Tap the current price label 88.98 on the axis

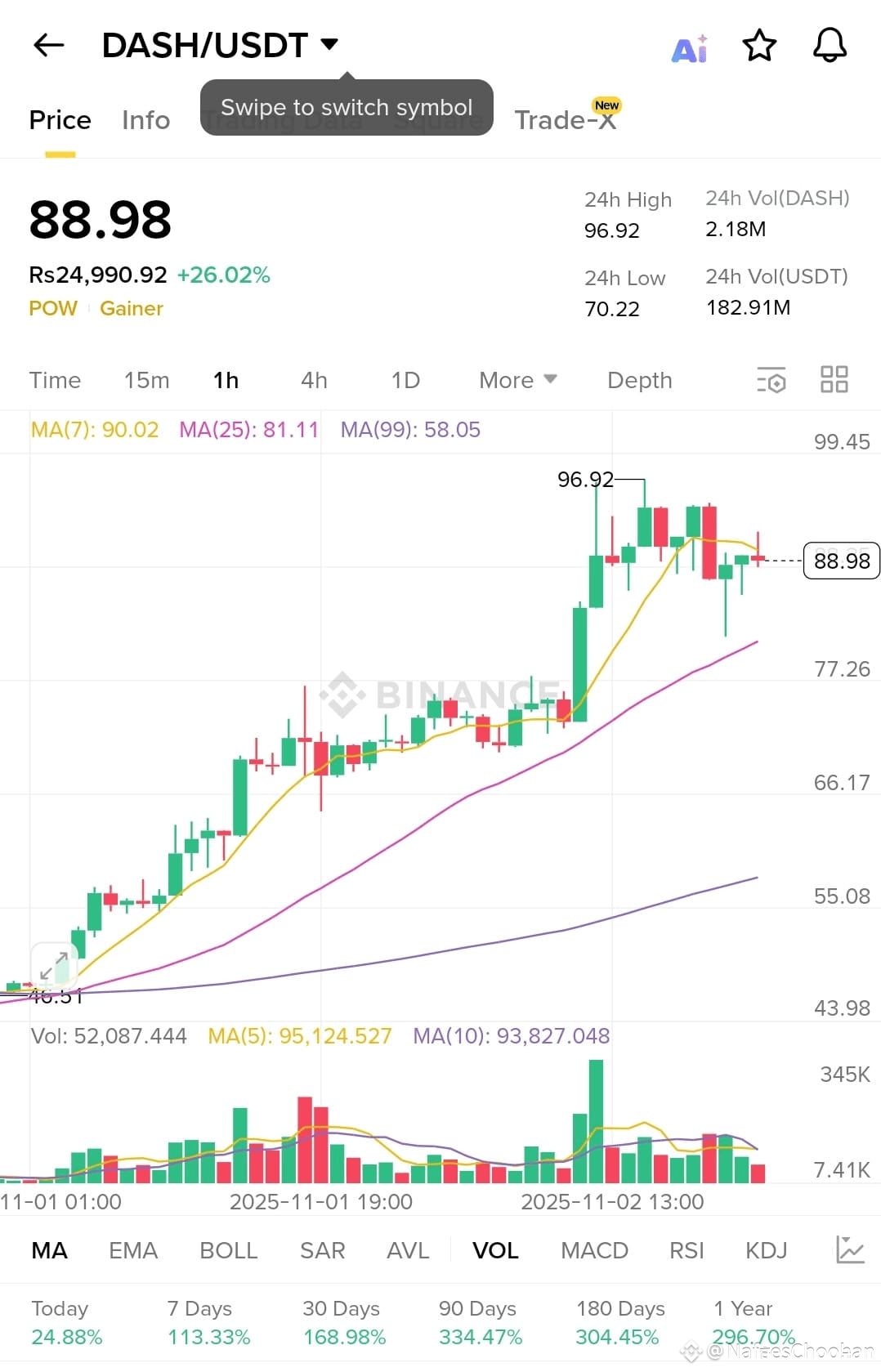click(842, 561)
